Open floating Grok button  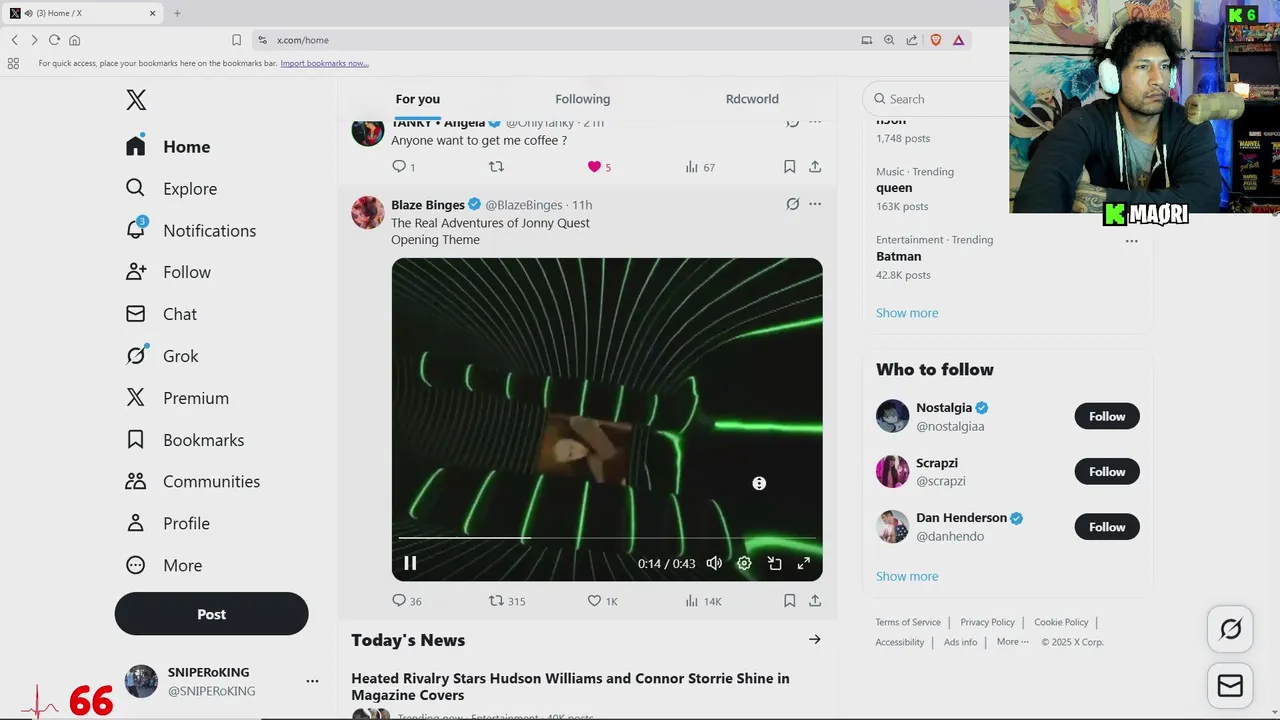[x=1230, y=629]
